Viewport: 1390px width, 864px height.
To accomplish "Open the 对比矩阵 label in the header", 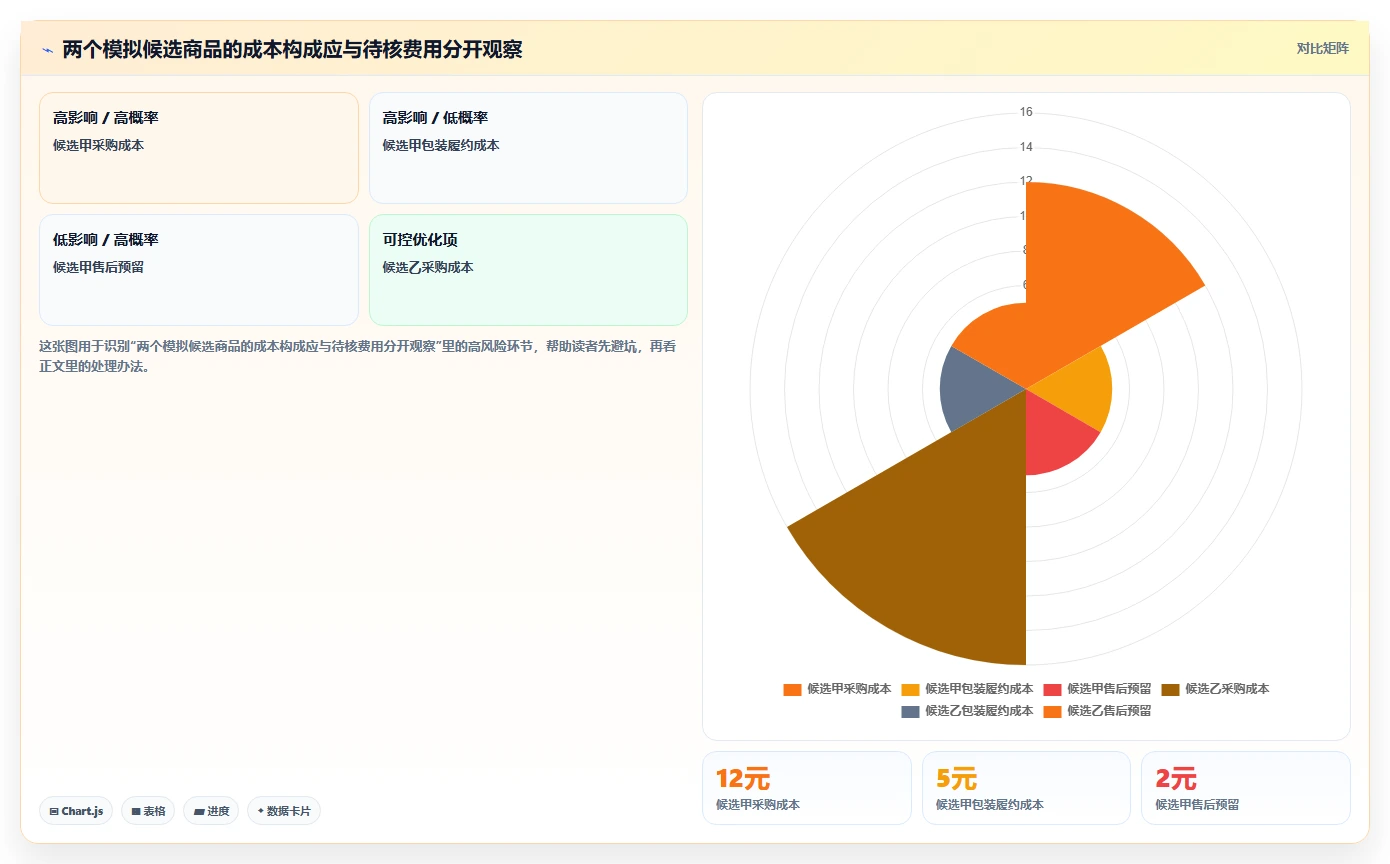I will (x=1322, y=48).
